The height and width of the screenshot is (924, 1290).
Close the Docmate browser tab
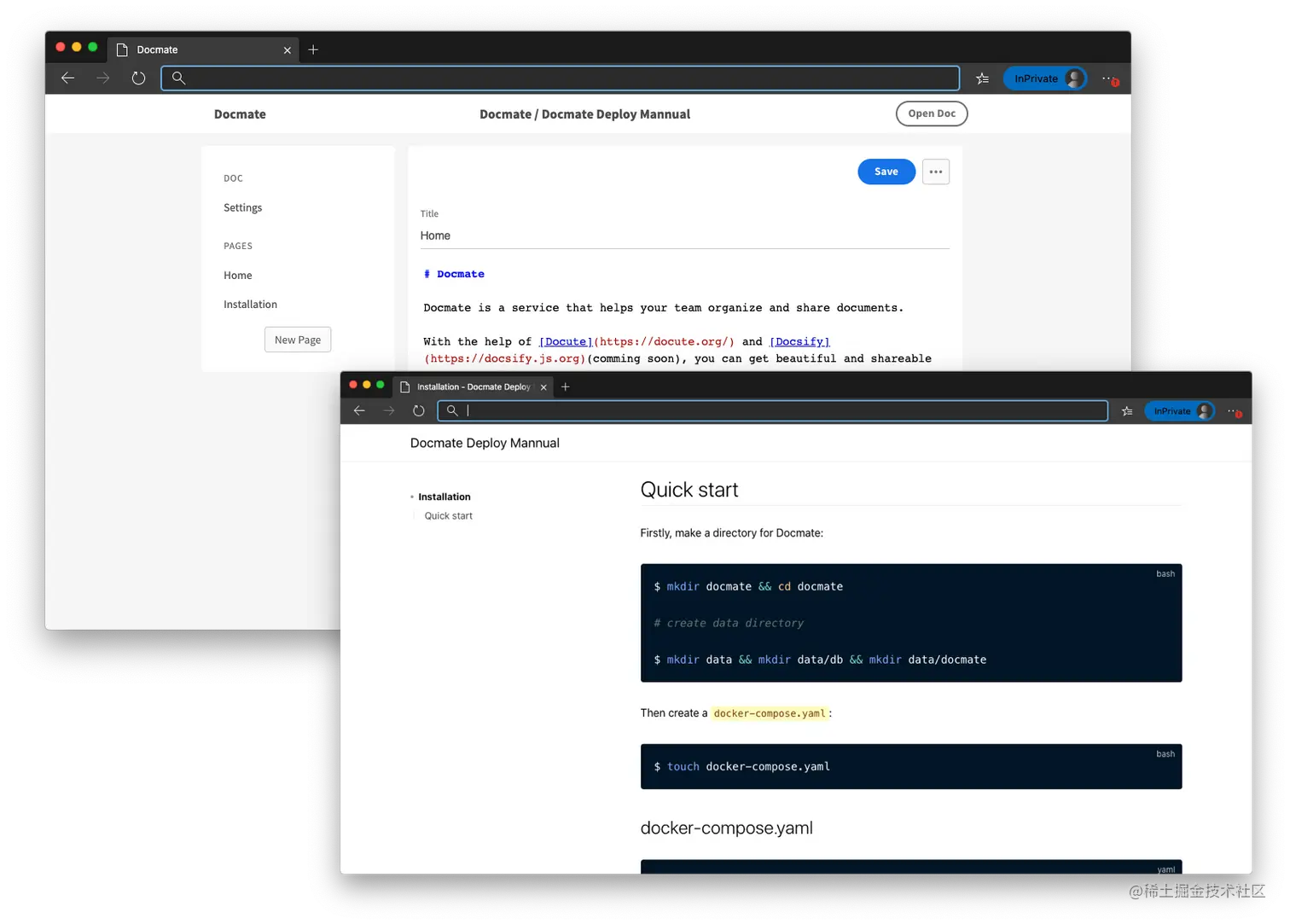tap(288, 50)
